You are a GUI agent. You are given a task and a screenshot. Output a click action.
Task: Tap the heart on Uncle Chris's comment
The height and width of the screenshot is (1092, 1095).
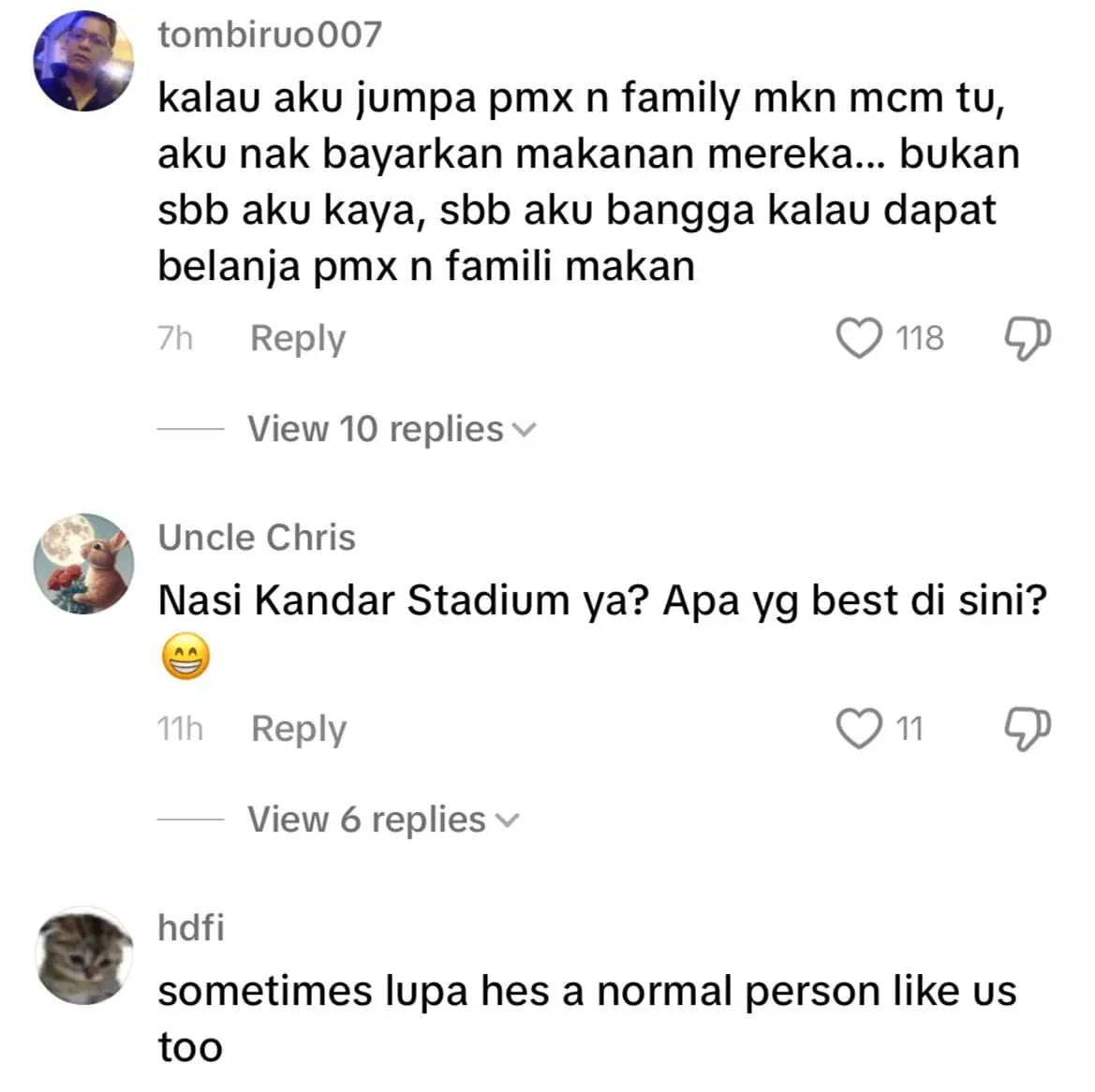(x=858, y=729)
